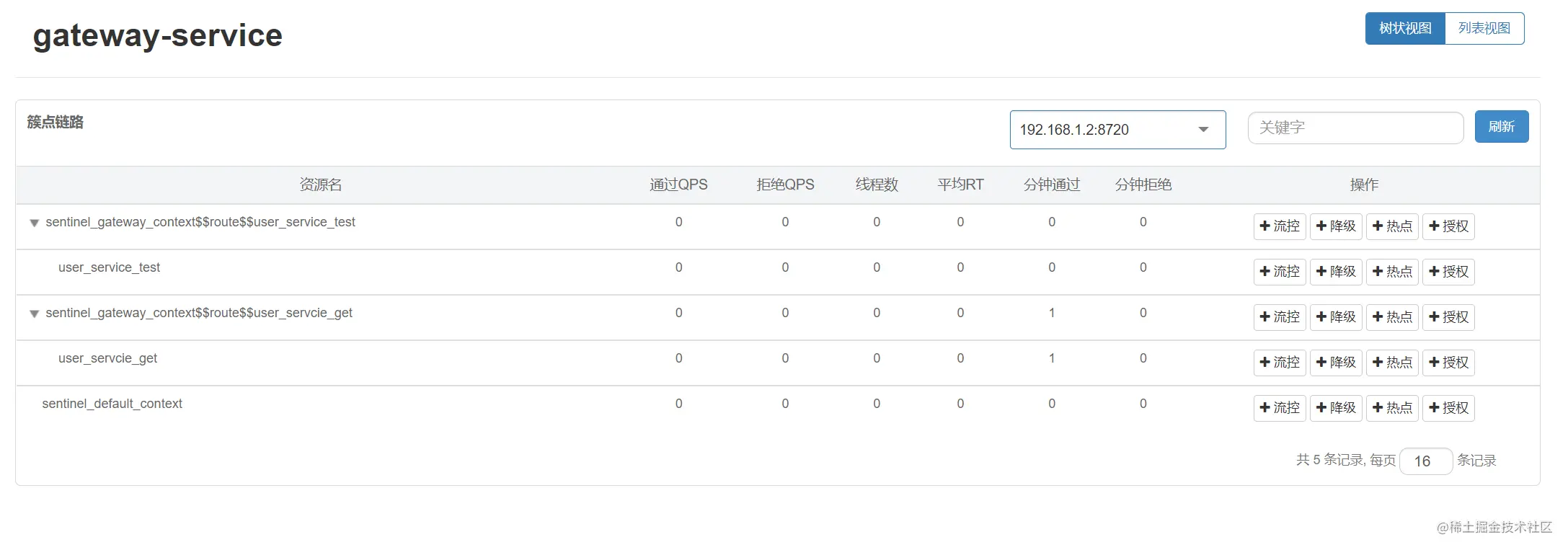Screen dimensions: 1568x550
Task: Click the 拒绝QPS column header
Action: (785, 185)
